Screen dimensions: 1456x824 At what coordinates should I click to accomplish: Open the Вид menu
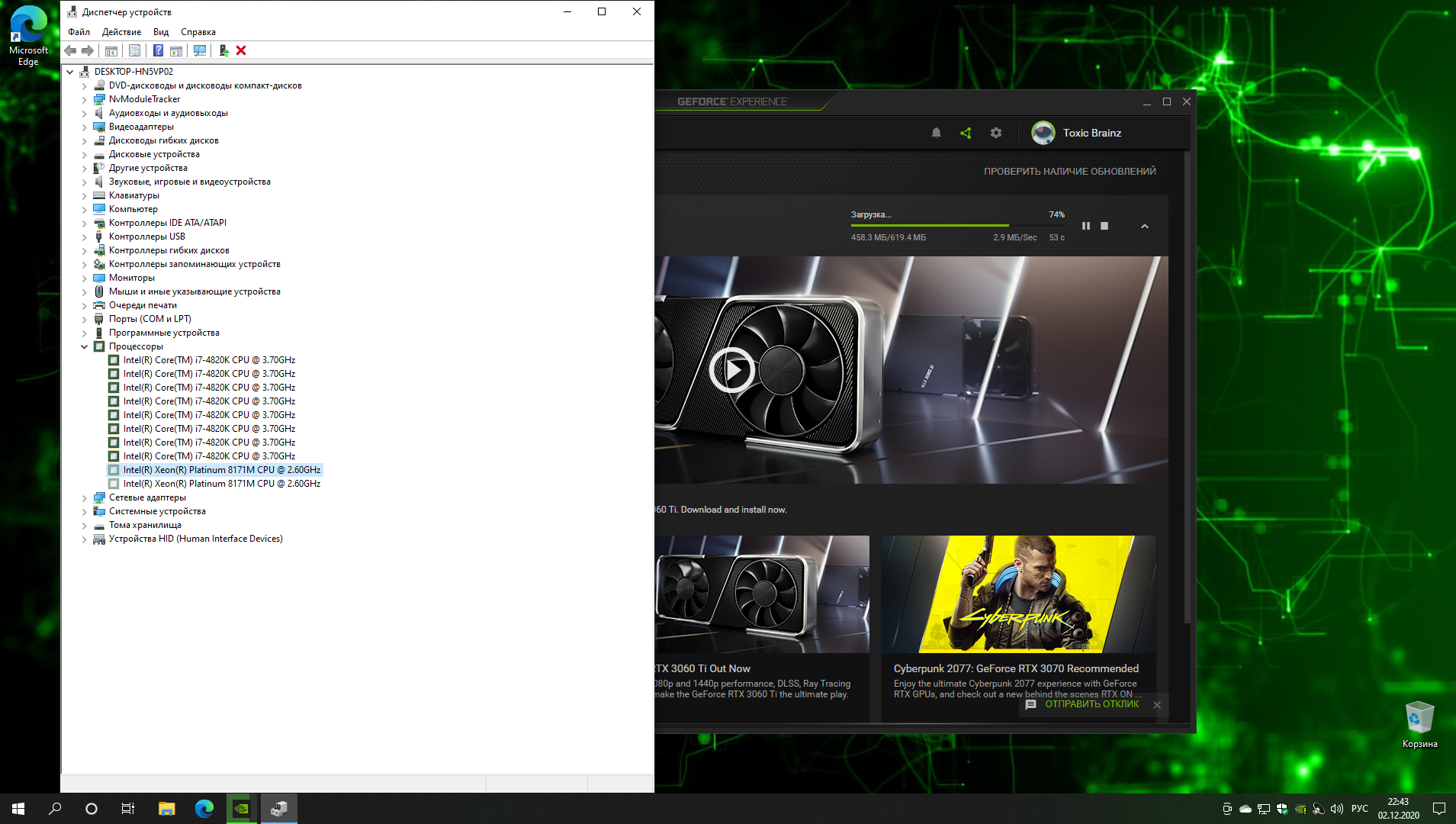pos(160,32)
